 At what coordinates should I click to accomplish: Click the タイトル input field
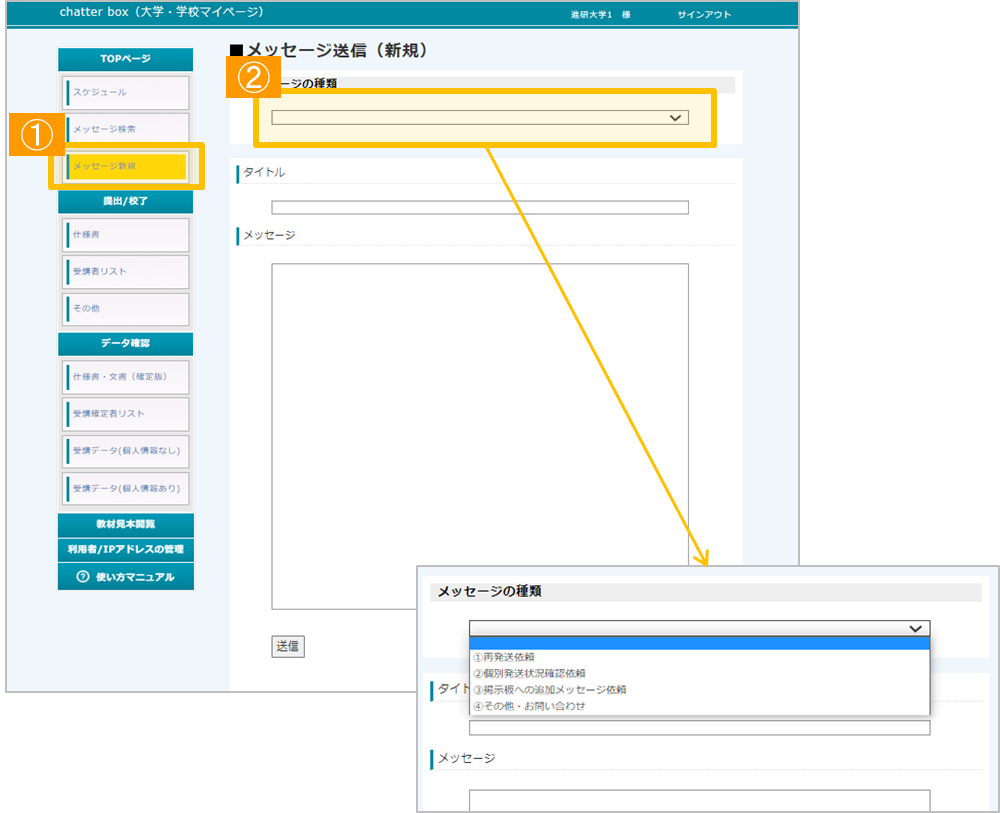tap(480, 208)
